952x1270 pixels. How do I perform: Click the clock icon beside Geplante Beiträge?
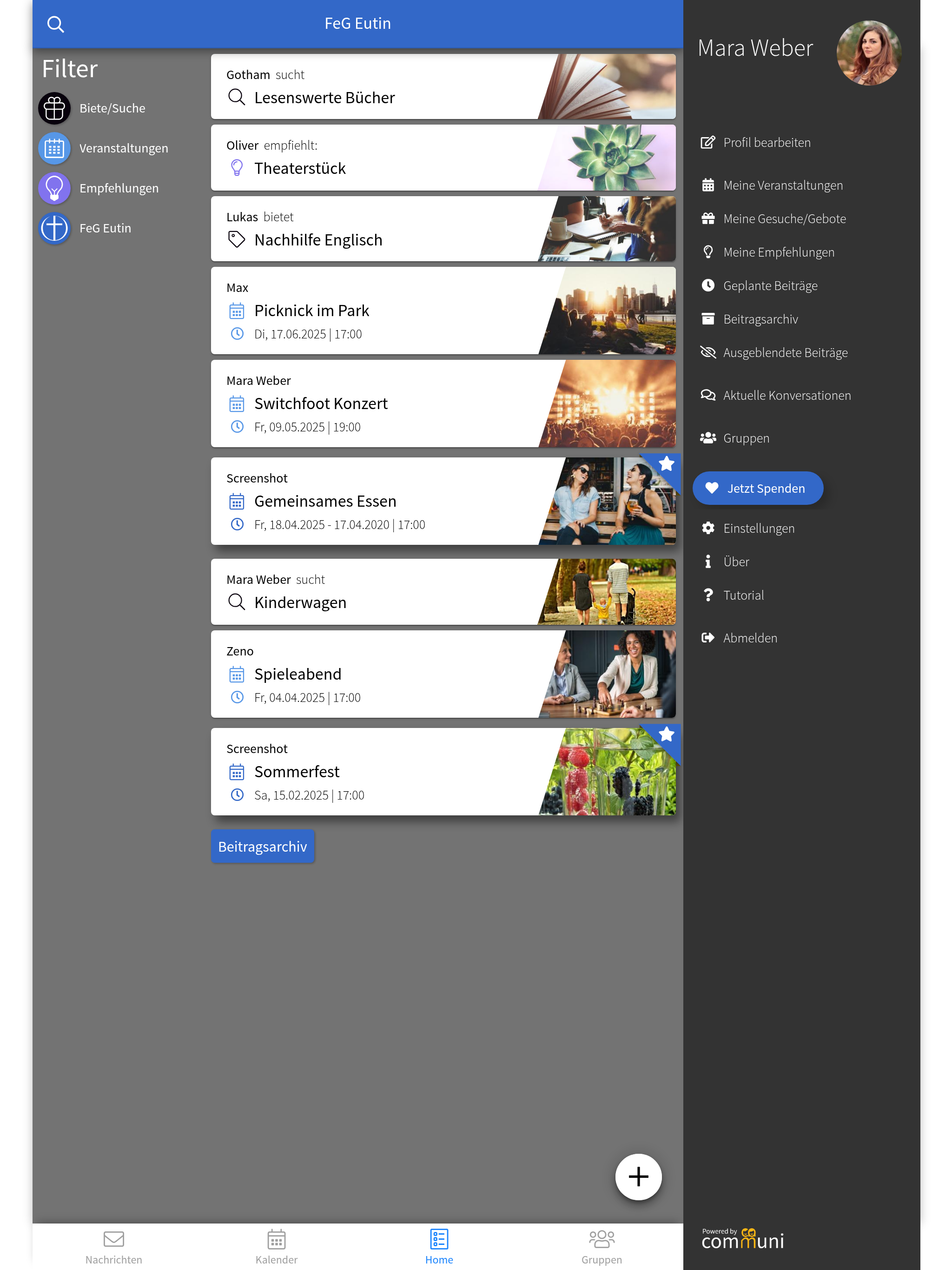click(x=708, y=285)
